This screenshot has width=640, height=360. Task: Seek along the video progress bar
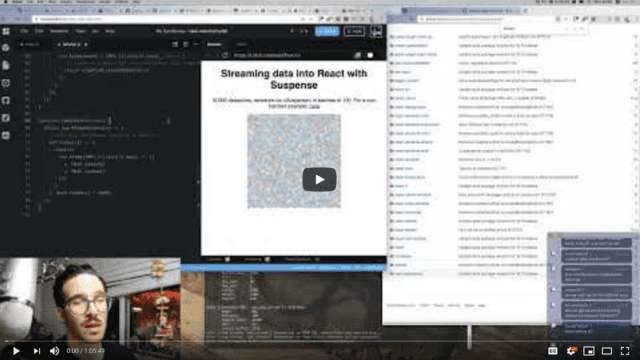320,341
